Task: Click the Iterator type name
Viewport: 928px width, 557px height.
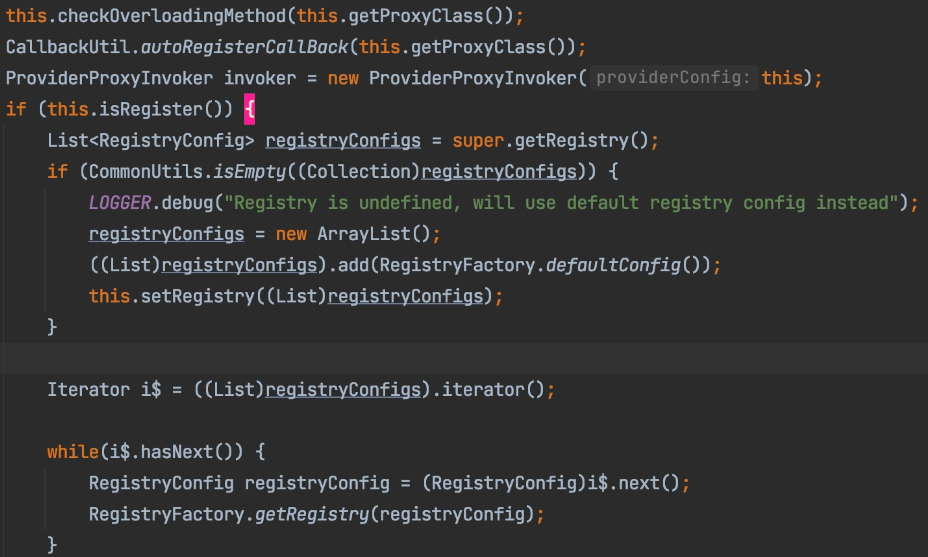Action: [x=89, y=389]
